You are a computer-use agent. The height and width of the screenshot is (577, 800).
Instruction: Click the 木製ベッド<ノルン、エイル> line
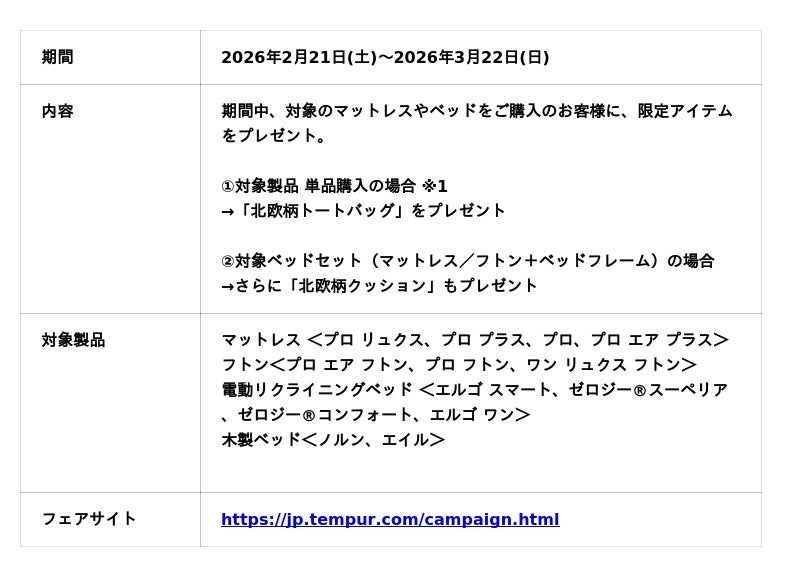pos(332,441)
